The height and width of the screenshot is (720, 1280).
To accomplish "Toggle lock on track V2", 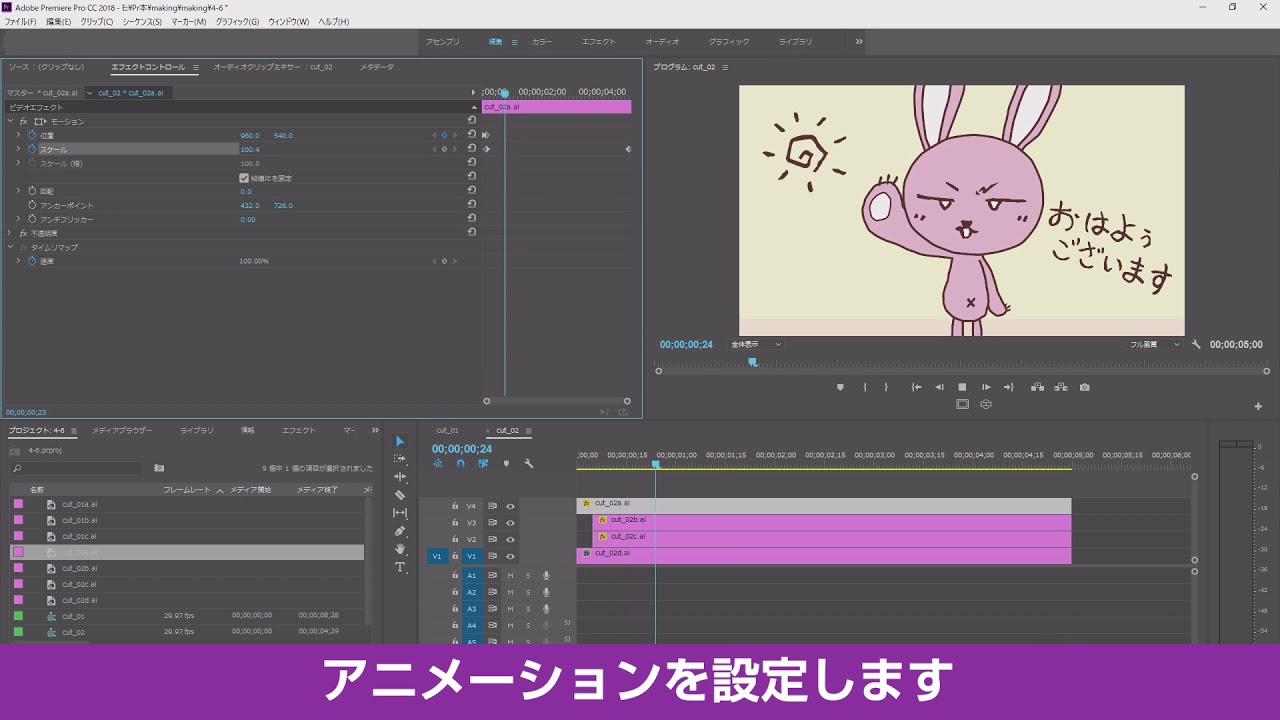I will 455,539.
